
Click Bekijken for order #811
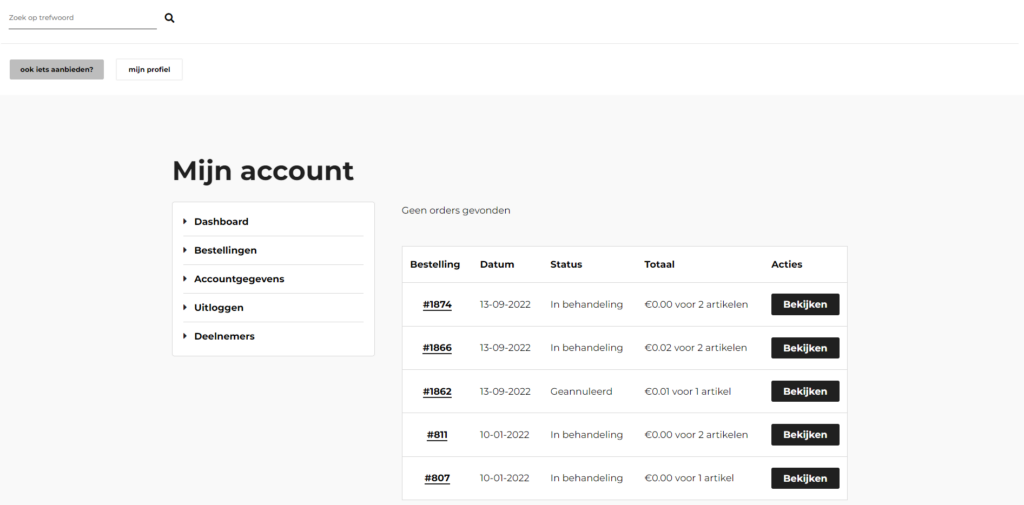(805, 435)
